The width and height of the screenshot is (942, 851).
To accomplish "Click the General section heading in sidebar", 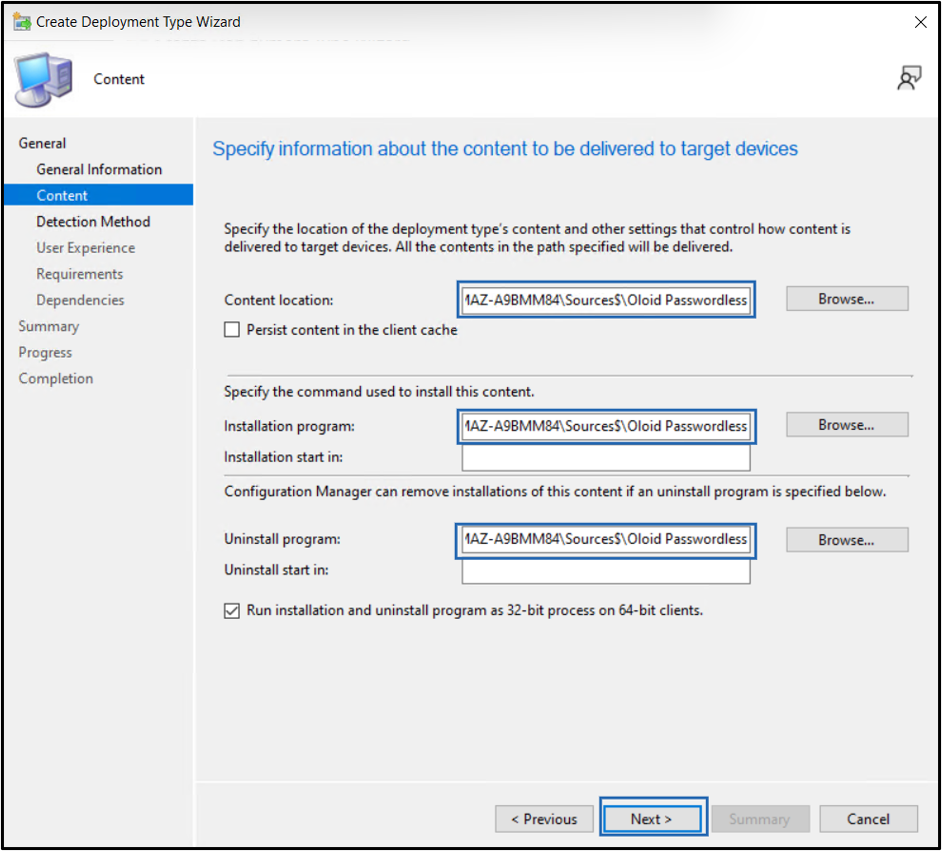I will (x=42, y=143).
